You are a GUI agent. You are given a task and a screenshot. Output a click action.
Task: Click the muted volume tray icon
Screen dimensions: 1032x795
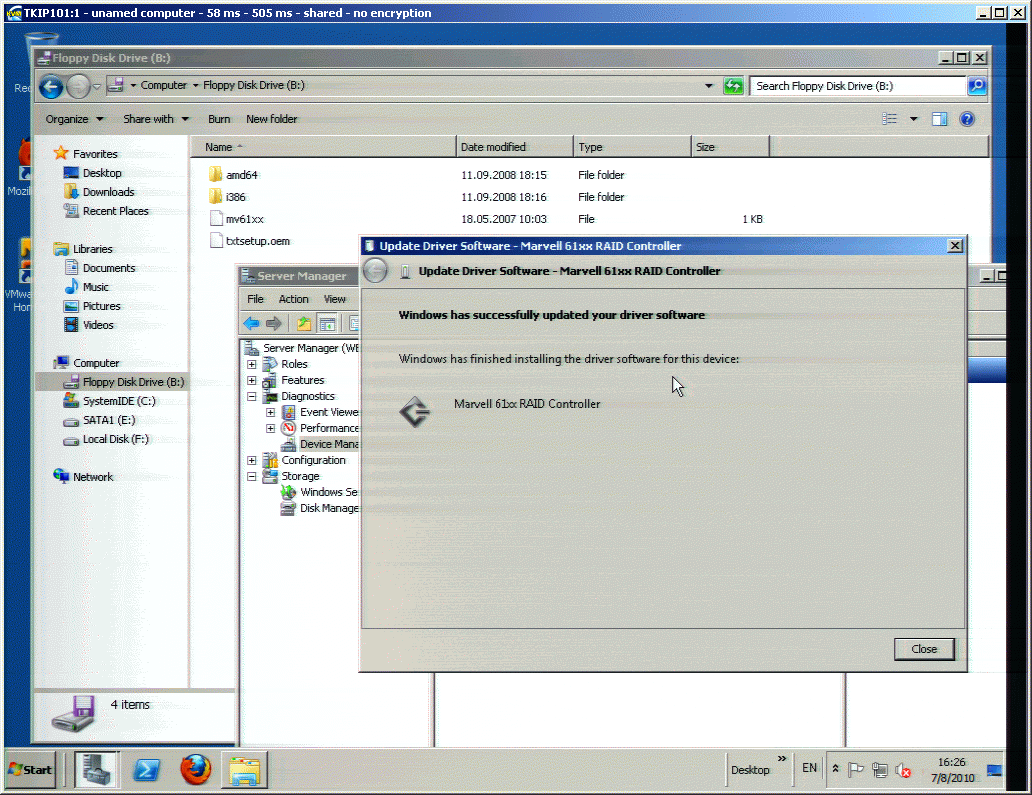pyautogui.click(x=904, y=770)
